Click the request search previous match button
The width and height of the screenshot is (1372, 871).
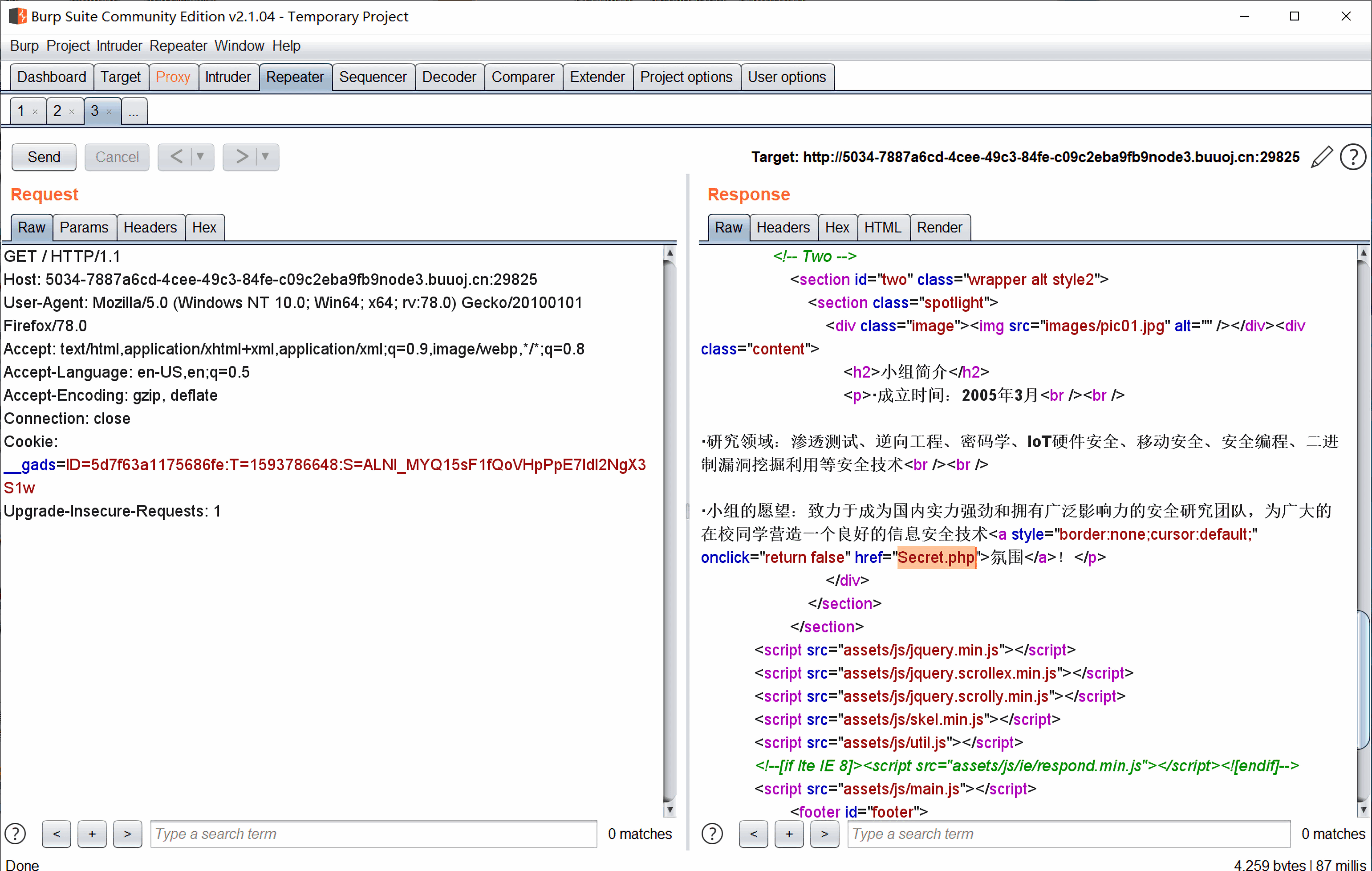click(57, 834)
